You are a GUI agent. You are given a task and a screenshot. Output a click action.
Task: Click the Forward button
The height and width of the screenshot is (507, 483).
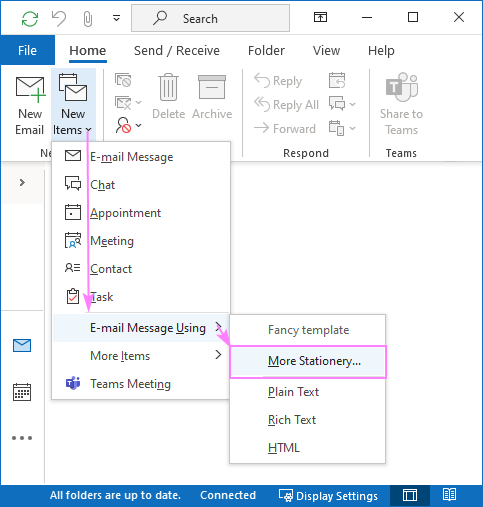pos(285,128)
